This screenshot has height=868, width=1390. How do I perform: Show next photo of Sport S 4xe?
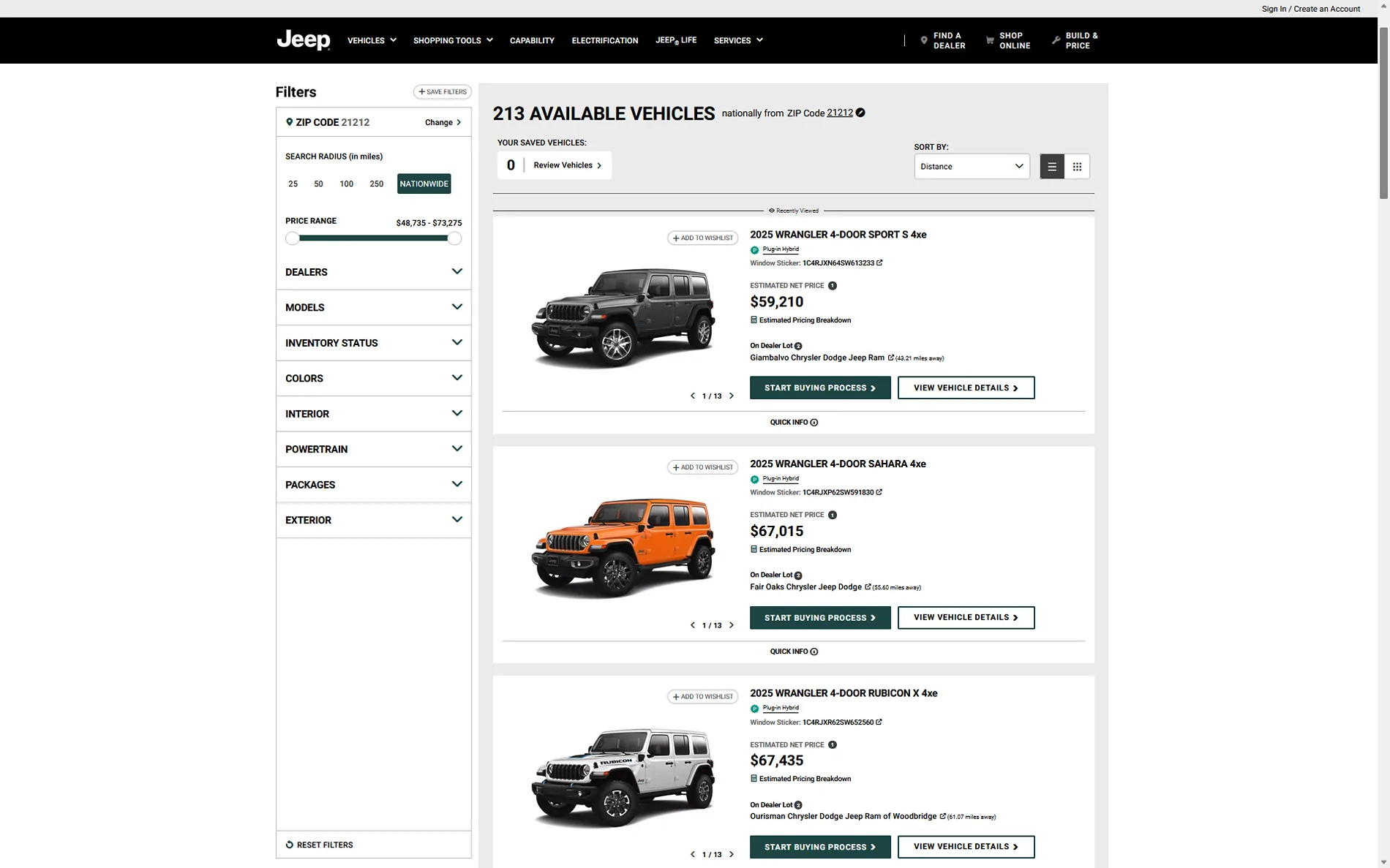click(731, 396)
